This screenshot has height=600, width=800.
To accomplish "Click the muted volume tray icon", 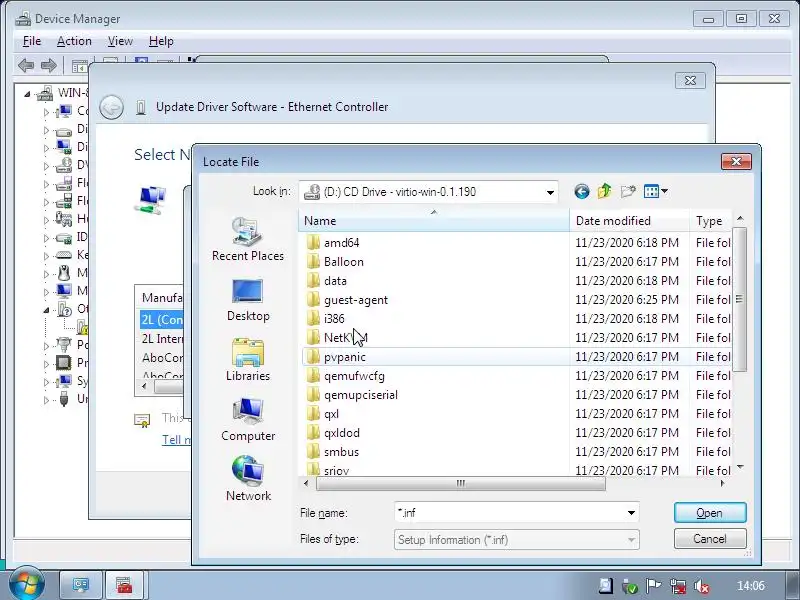I will point(702,587).
